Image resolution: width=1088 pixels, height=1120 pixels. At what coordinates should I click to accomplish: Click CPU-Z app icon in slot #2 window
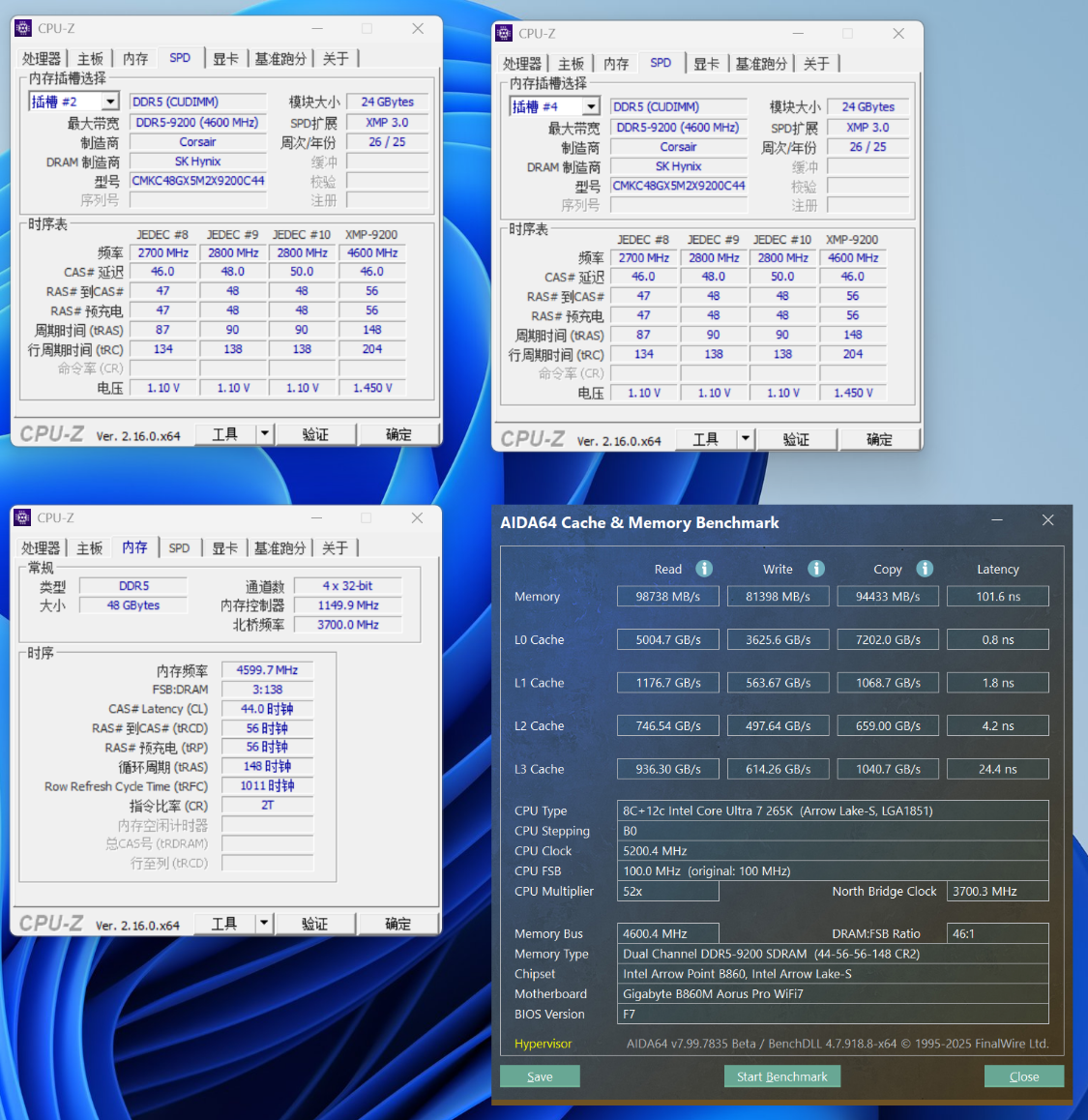pyautogui.click(x=23, y=28)
